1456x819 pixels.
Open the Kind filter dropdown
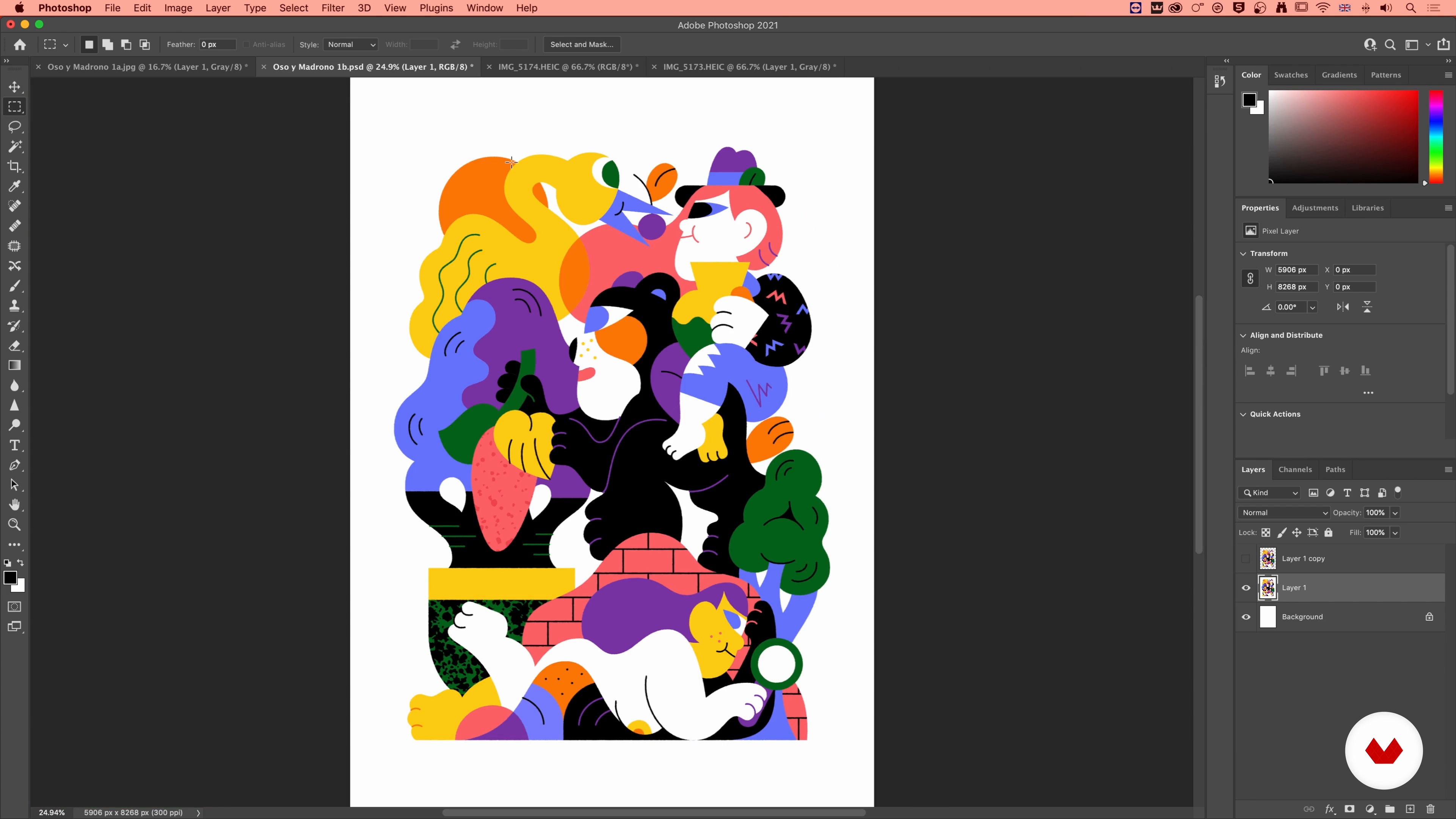point(1269,493)
